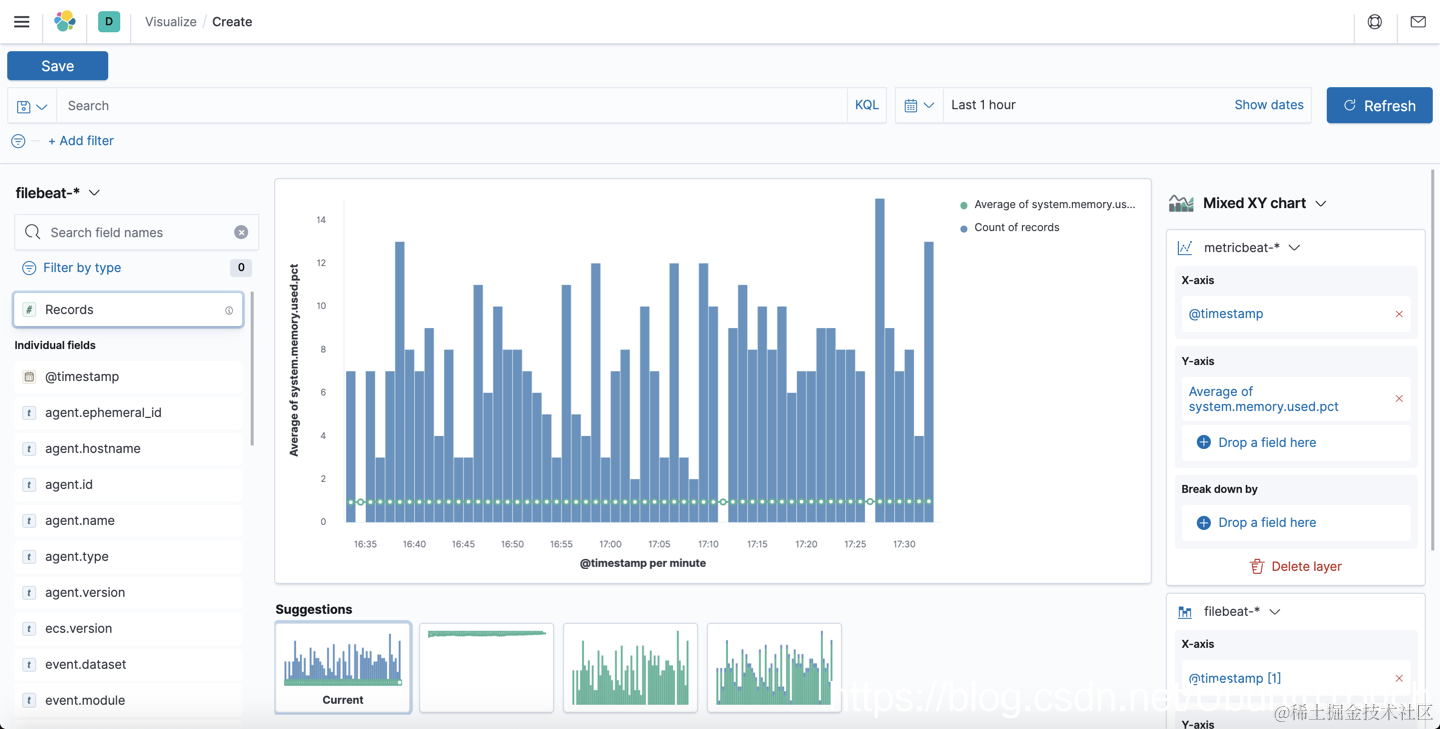Select the agent.name field
Screen dimensions: 1440x729
click(128, 521)
